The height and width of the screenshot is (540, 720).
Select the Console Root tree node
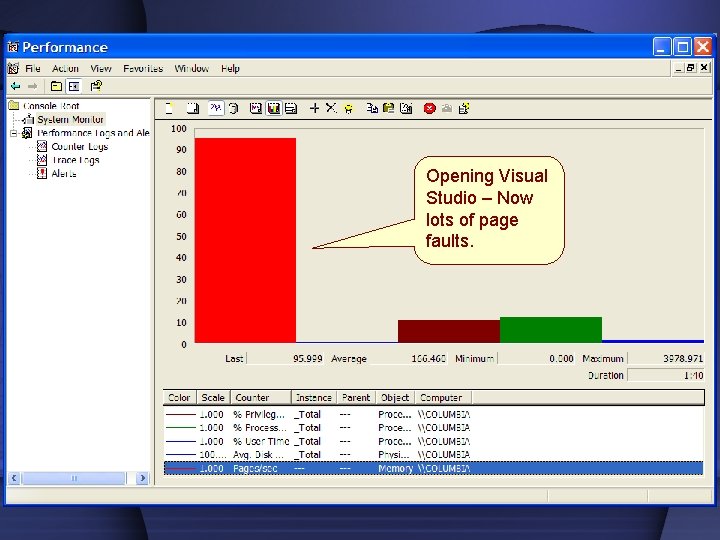pos(51,106)
